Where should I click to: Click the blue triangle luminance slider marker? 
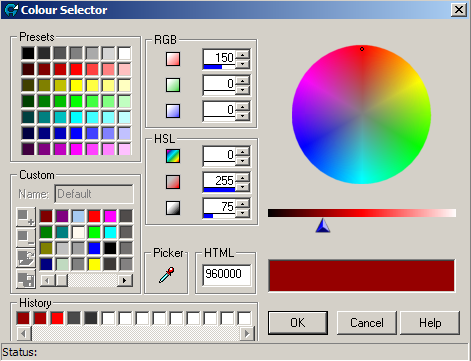pos(323,225)
